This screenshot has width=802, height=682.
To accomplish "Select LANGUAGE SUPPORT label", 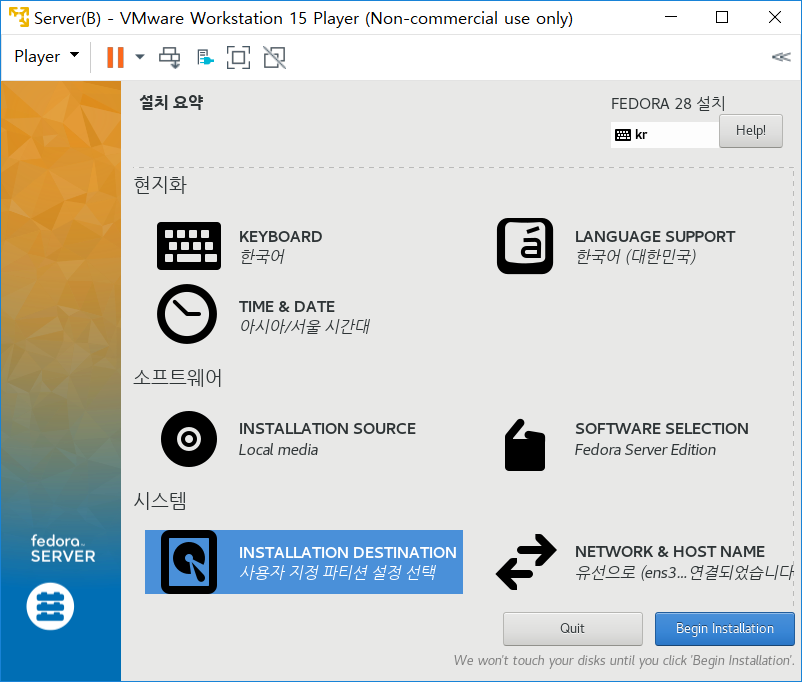I will point(655,236).
